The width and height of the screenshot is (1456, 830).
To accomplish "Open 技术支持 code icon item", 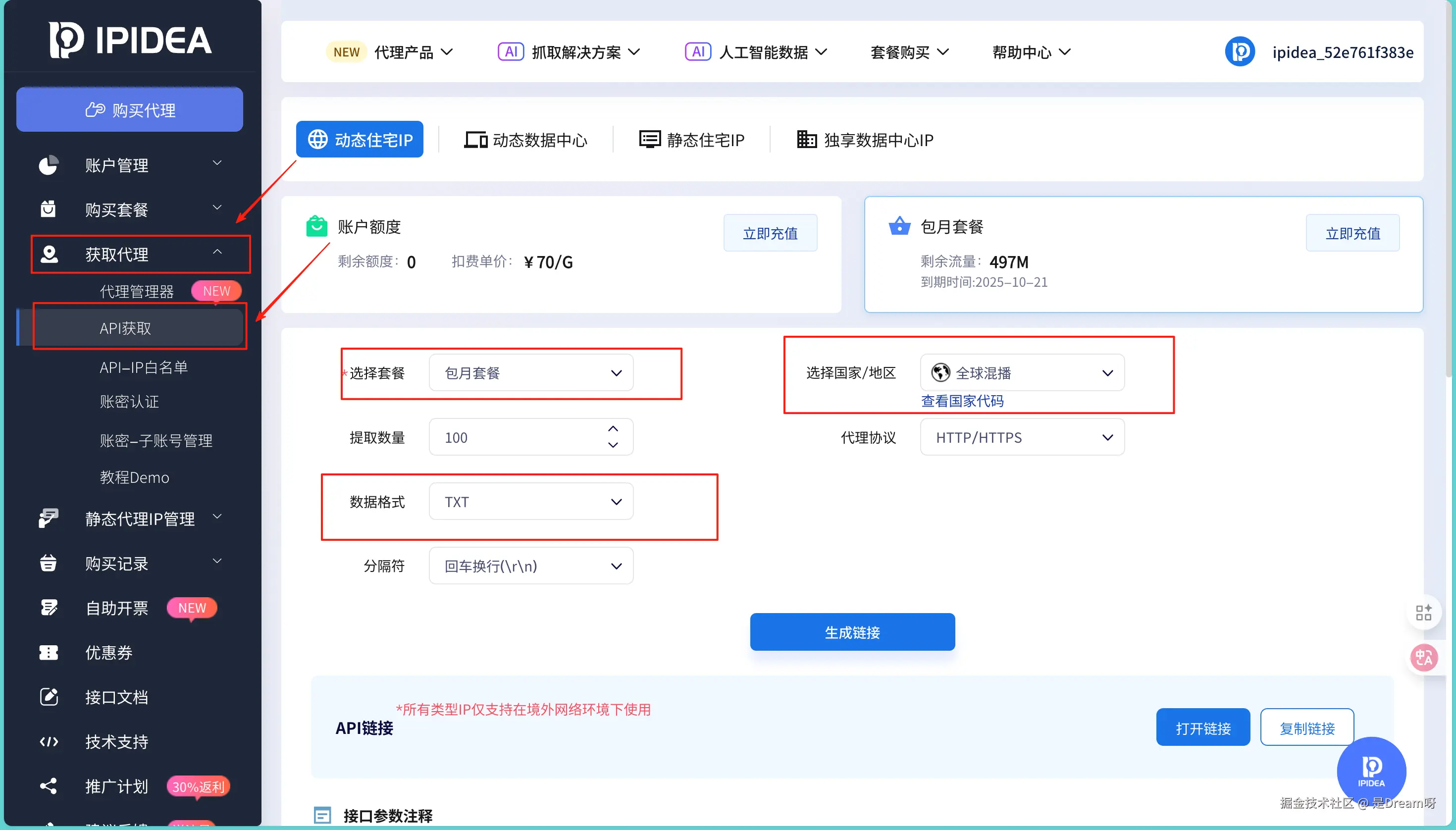I will click(116, 741).
